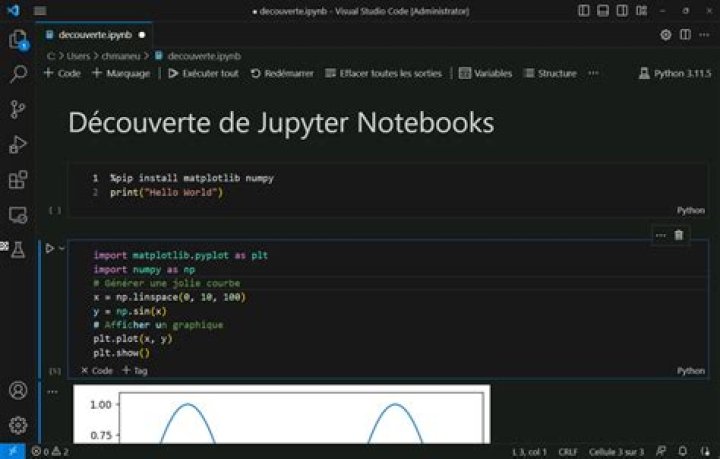Click the np.linspace(0, 10, 100) line

[169, 297]
